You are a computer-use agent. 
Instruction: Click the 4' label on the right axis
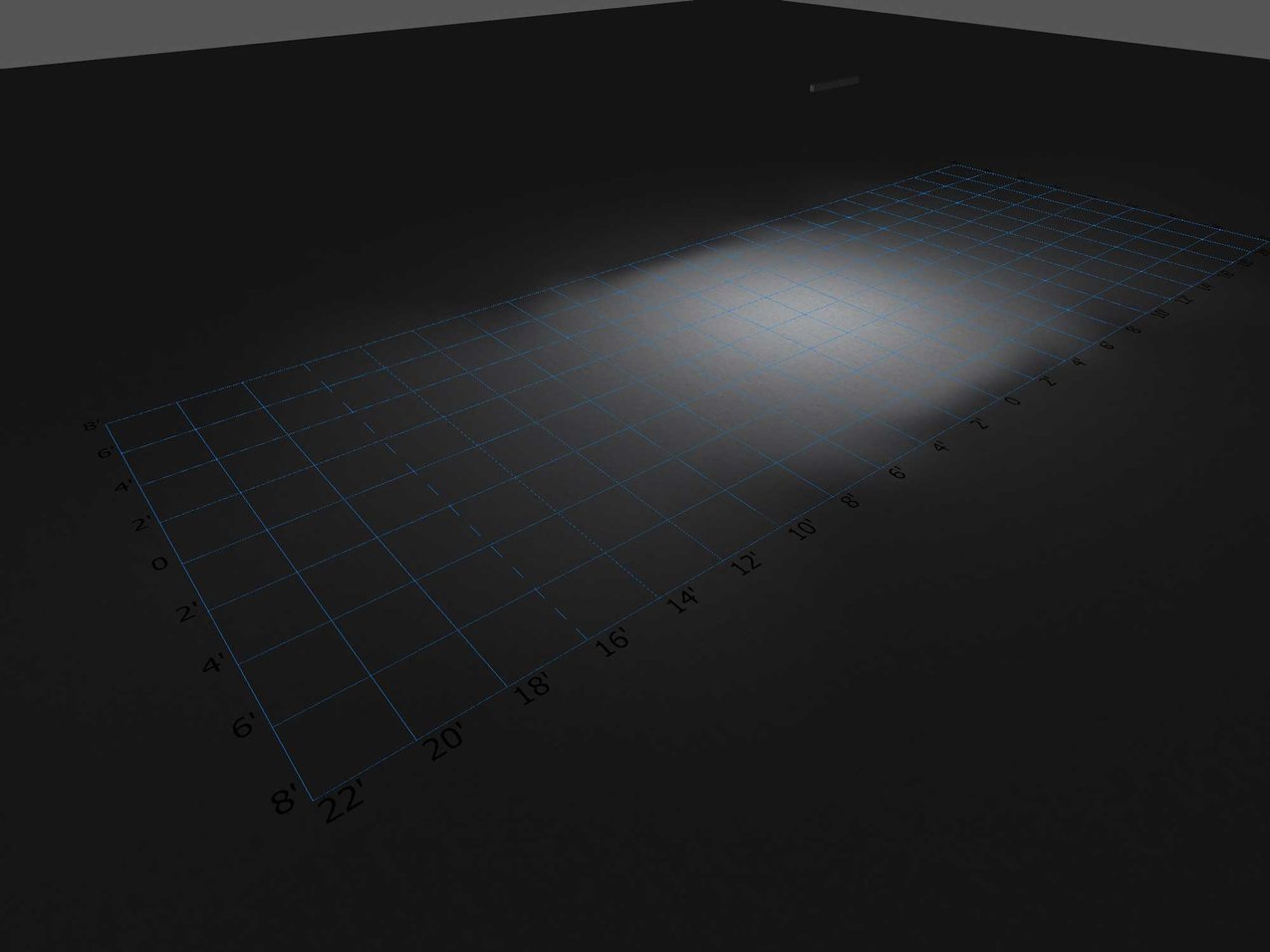click(1077, 360)
